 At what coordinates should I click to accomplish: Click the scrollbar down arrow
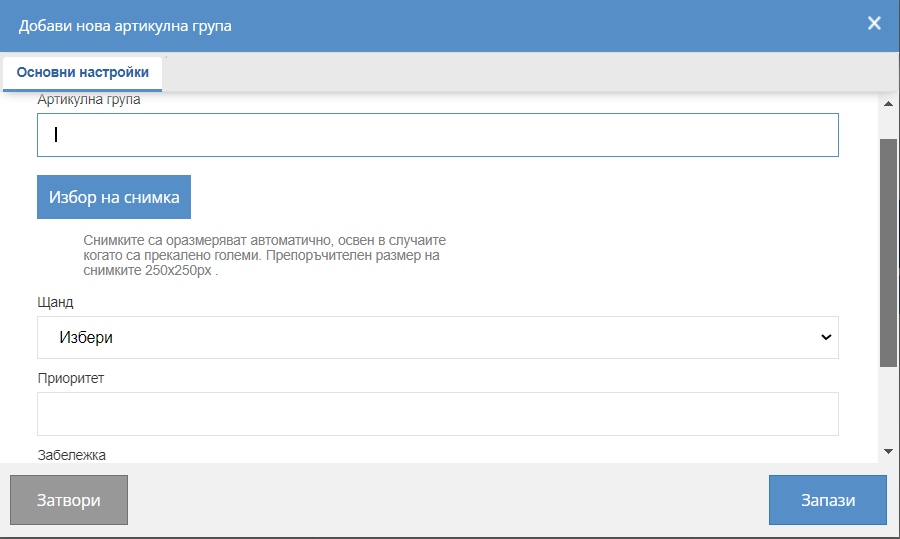click(888, 451)
